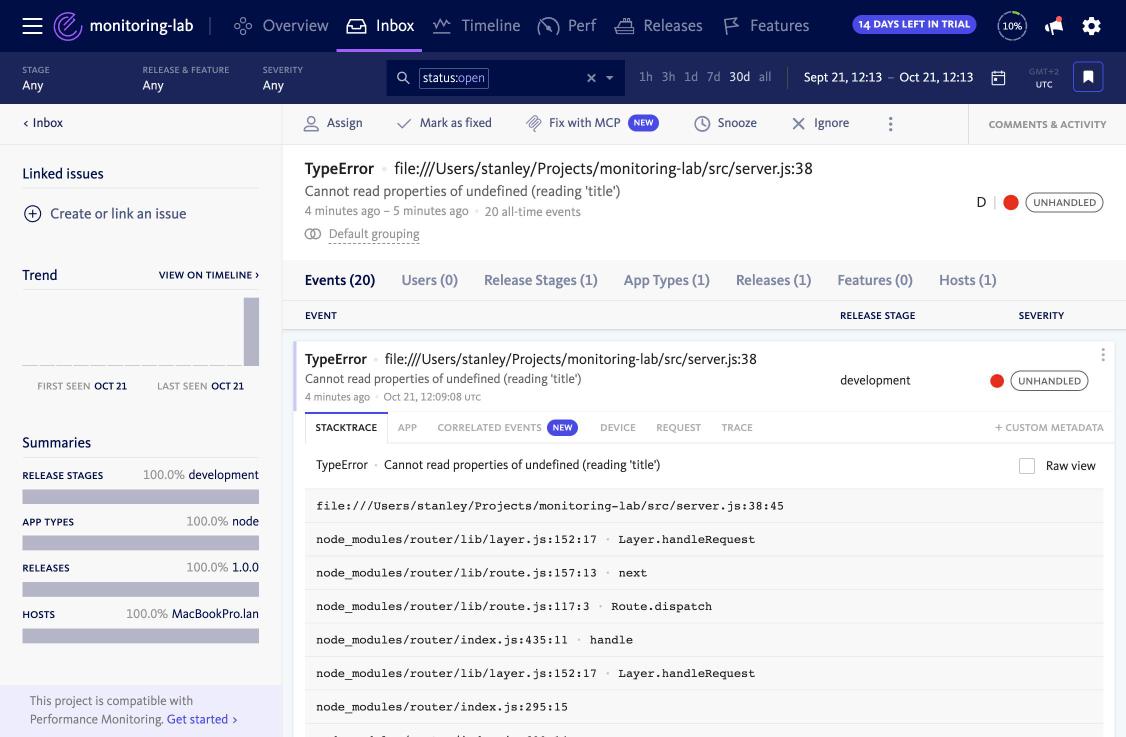The width and height of the screenshot is (1126, 737).
Task: Open settings with the gear icon
Action: point(1092,27)
